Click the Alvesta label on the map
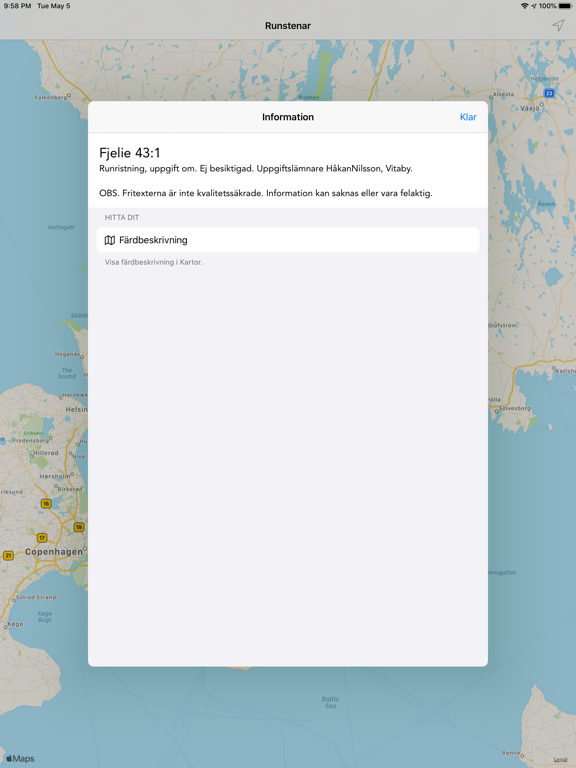 504,94
